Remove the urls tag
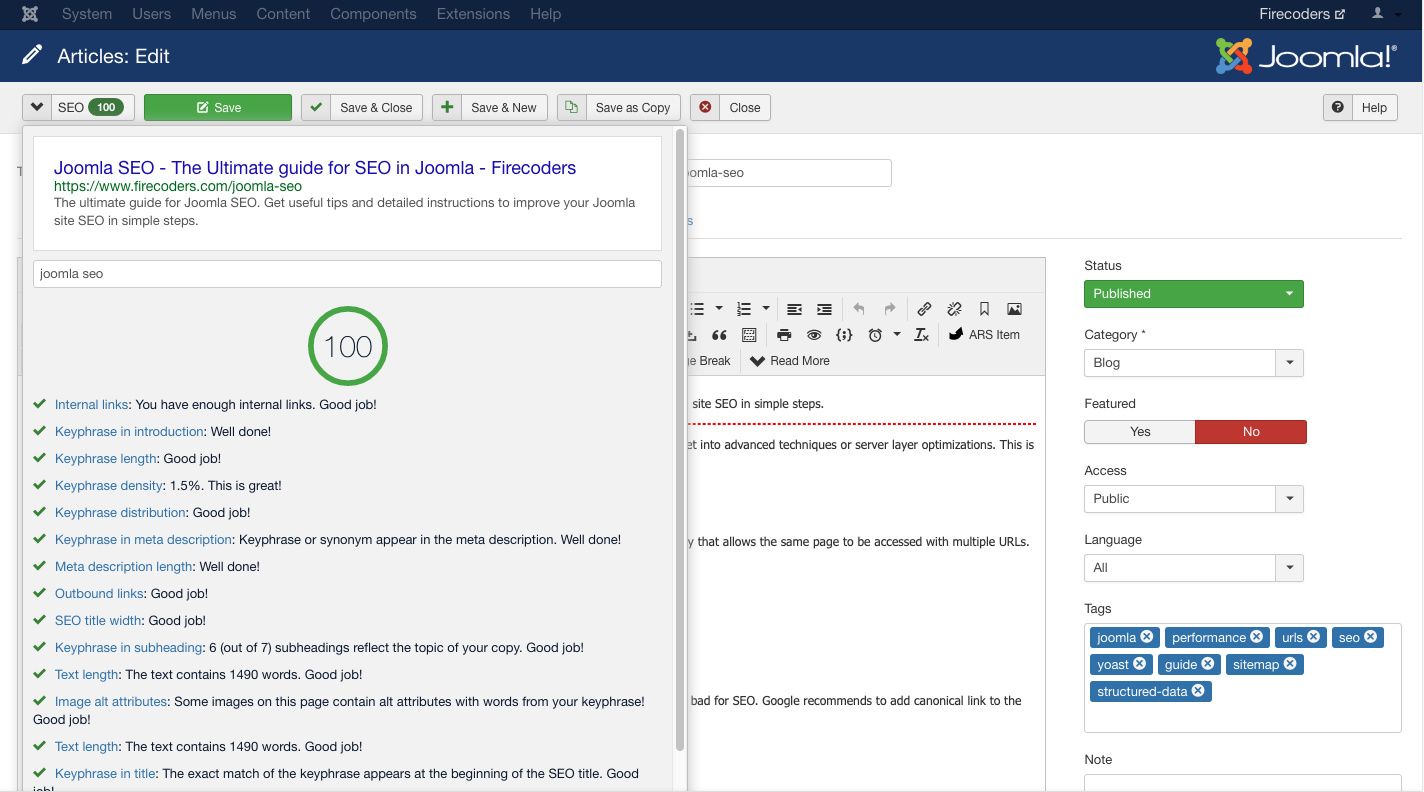 click(1314, 637)
